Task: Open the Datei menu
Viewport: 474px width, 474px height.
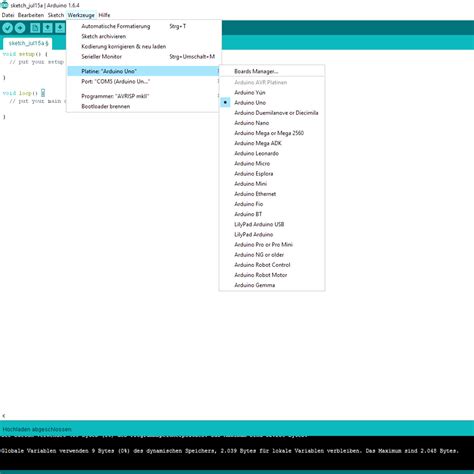Action: coord(8,15)
